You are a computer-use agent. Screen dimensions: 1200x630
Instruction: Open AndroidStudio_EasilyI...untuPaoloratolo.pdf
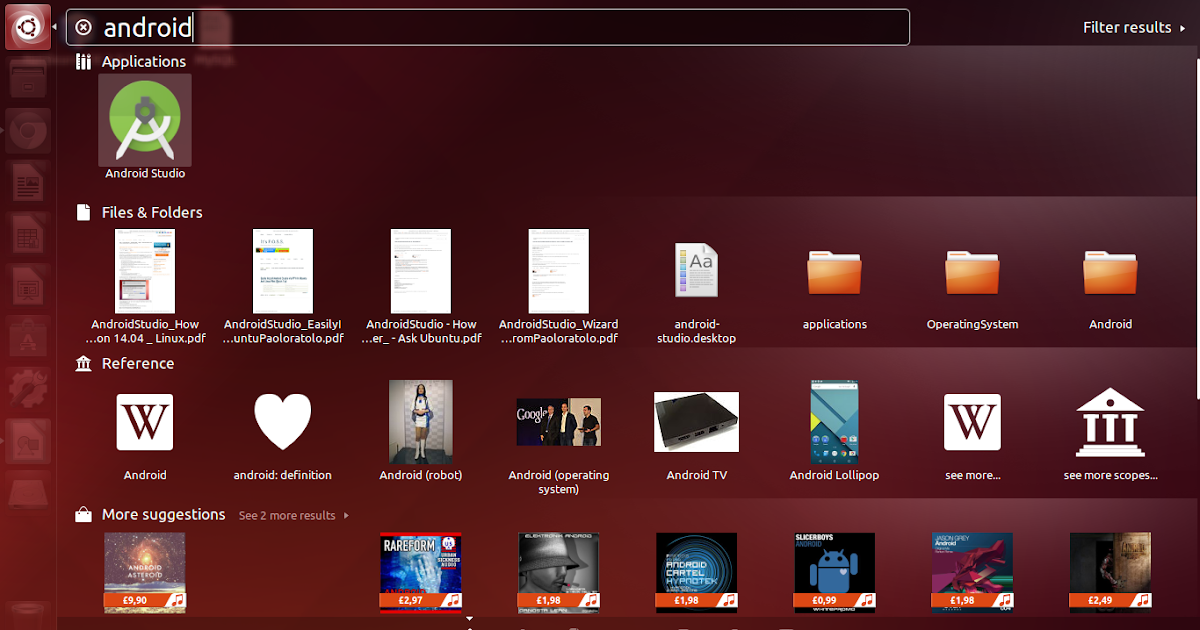coord(283,286)
